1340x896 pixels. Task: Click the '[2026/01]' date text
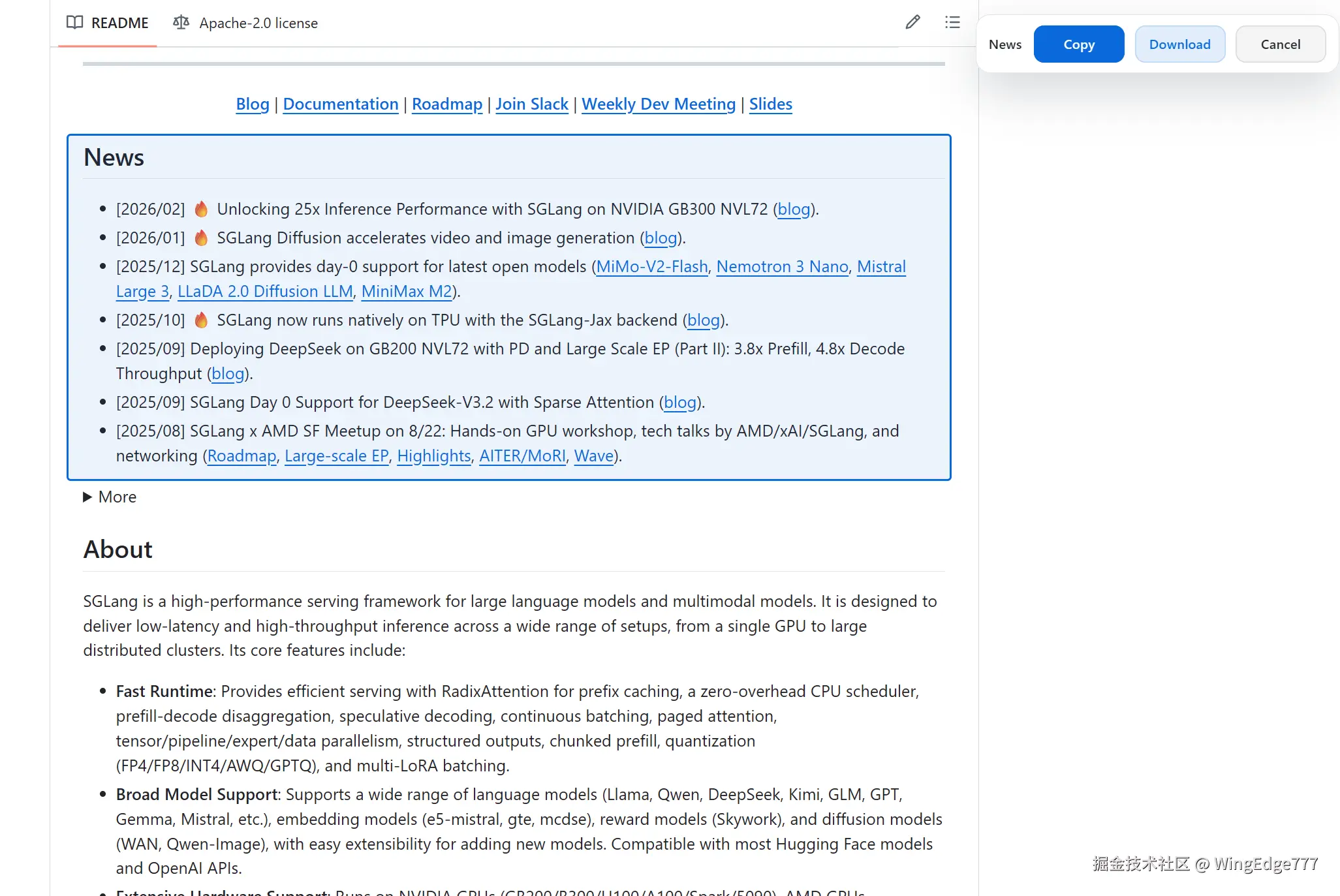click(x=151, y=238)
